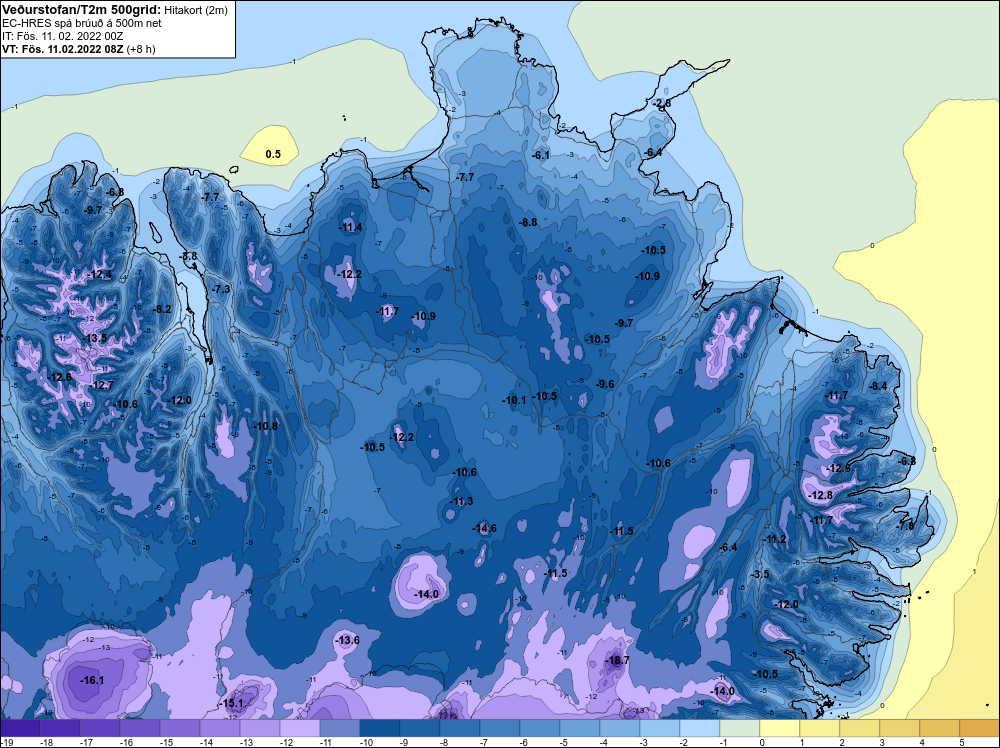Select the "(+8 h)" forecast offset text
The image size is (1000, 748).
point(141,49)
